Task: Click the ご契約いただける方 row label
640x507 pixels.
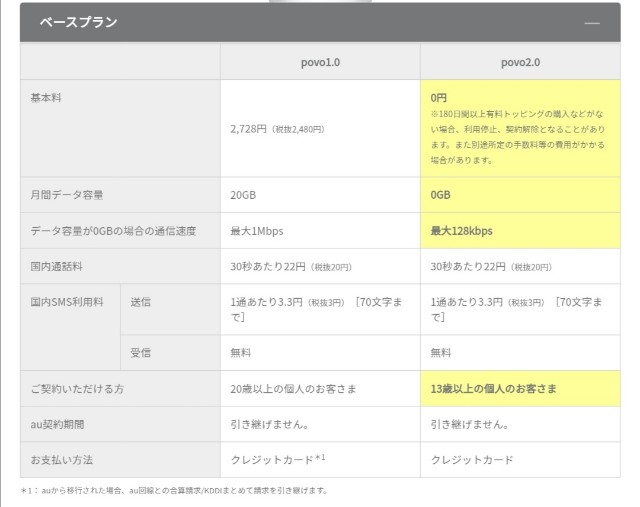Action: point(77,389)
